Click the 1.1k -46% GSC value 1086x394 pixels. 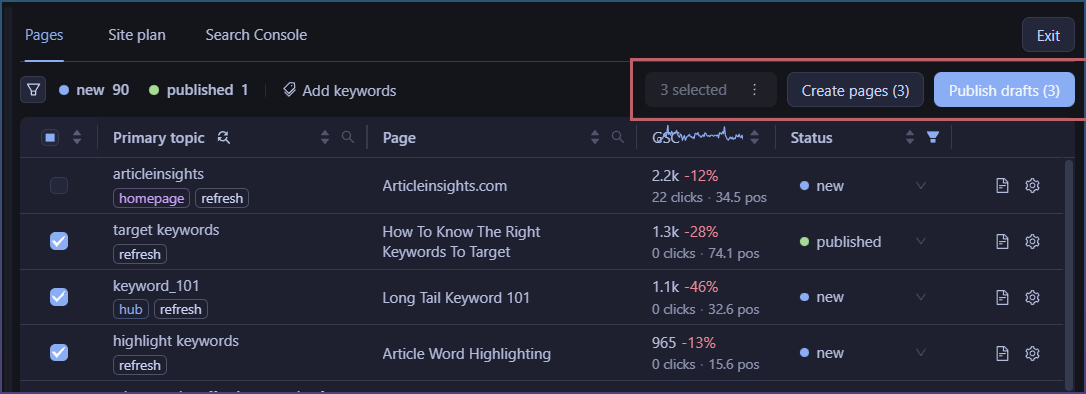(x=685, y=287)
